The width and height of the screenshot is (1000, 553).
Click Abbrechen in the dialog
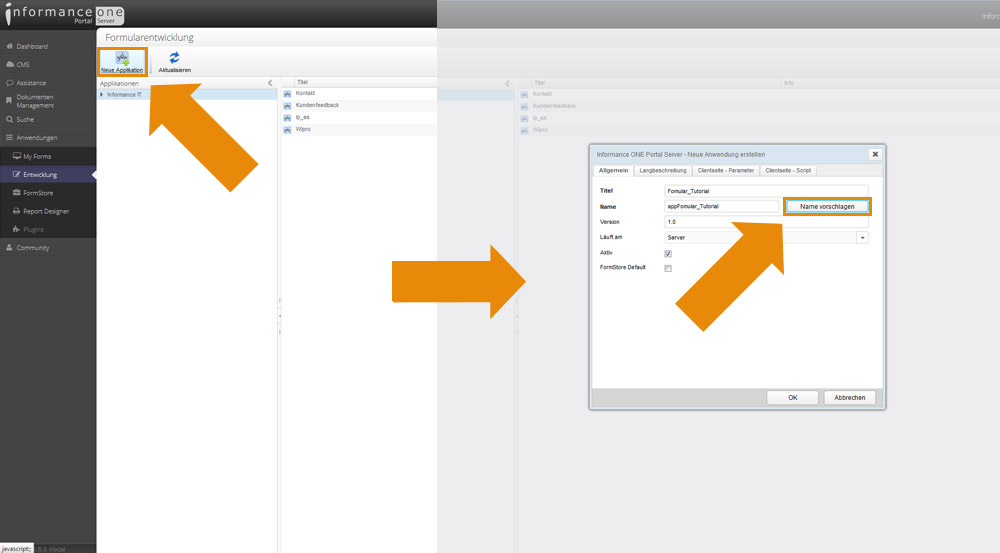coord(849,397)
